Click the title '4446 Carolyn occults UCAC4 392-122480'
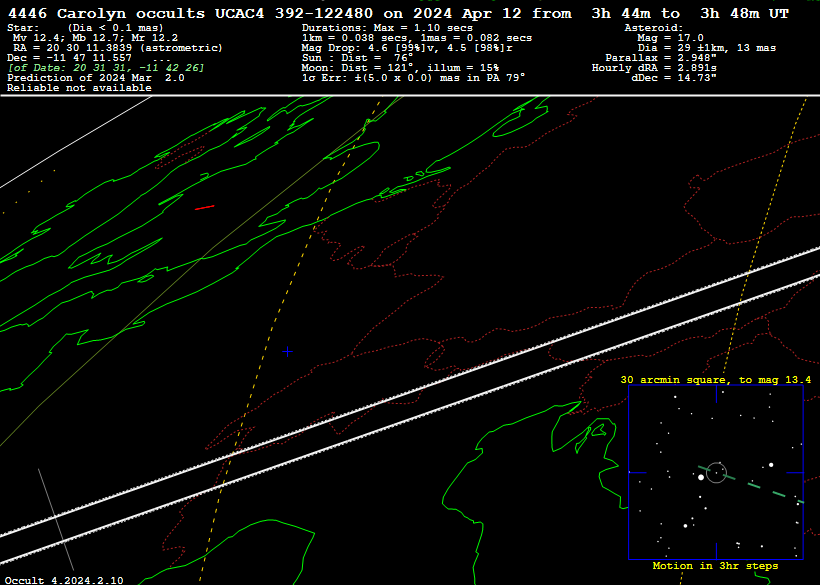The width and height of the screenshot is (820, 585). coord(191,14)
